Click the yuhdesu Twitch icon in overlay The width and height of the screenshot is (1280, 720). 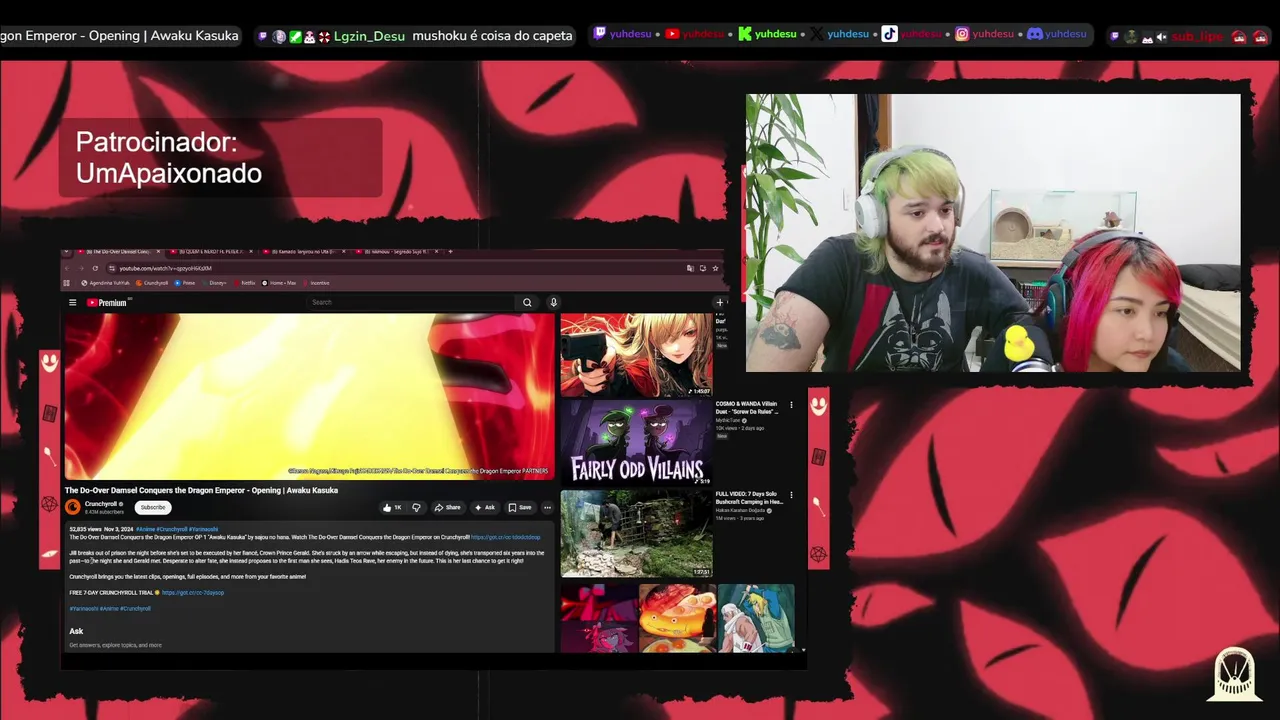click(600, 33)
